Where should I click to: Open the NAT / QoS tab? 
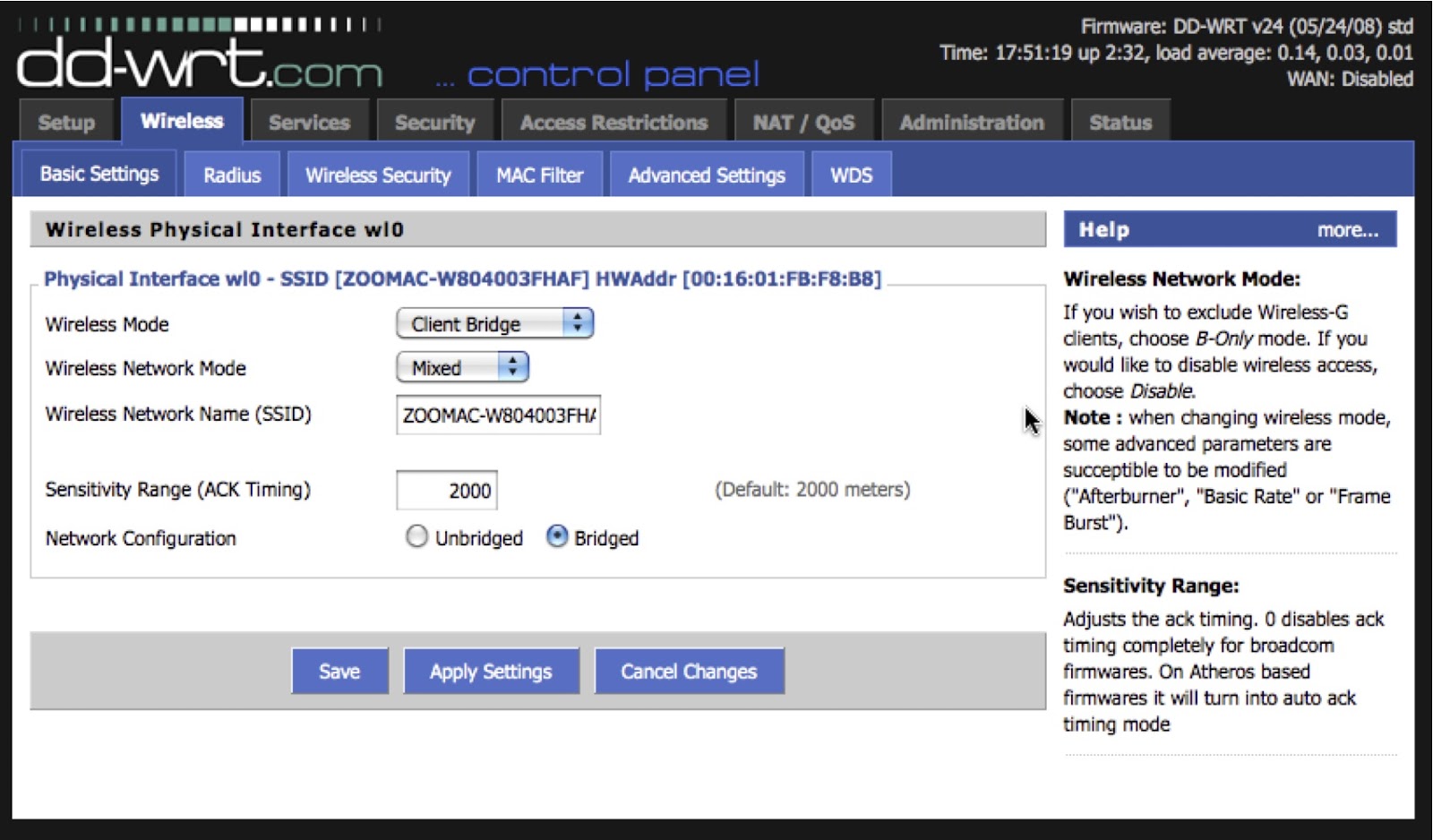coord(803,123)
